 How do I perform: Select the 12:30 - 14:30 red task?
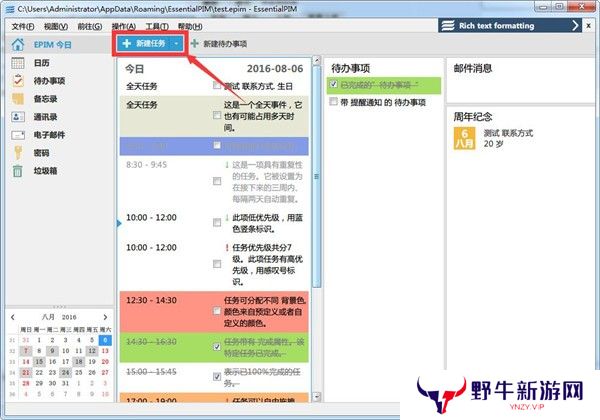(214, 311)
